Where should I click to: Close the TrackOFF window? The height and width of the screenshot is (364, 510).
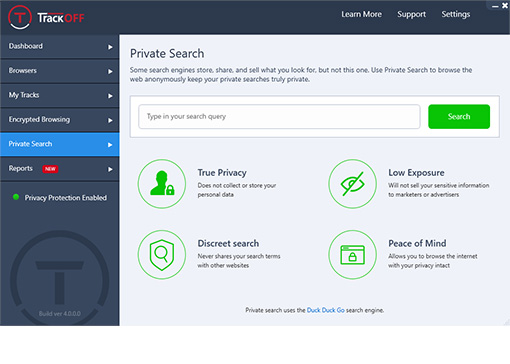pyautogui.click(x=505, y=6)
